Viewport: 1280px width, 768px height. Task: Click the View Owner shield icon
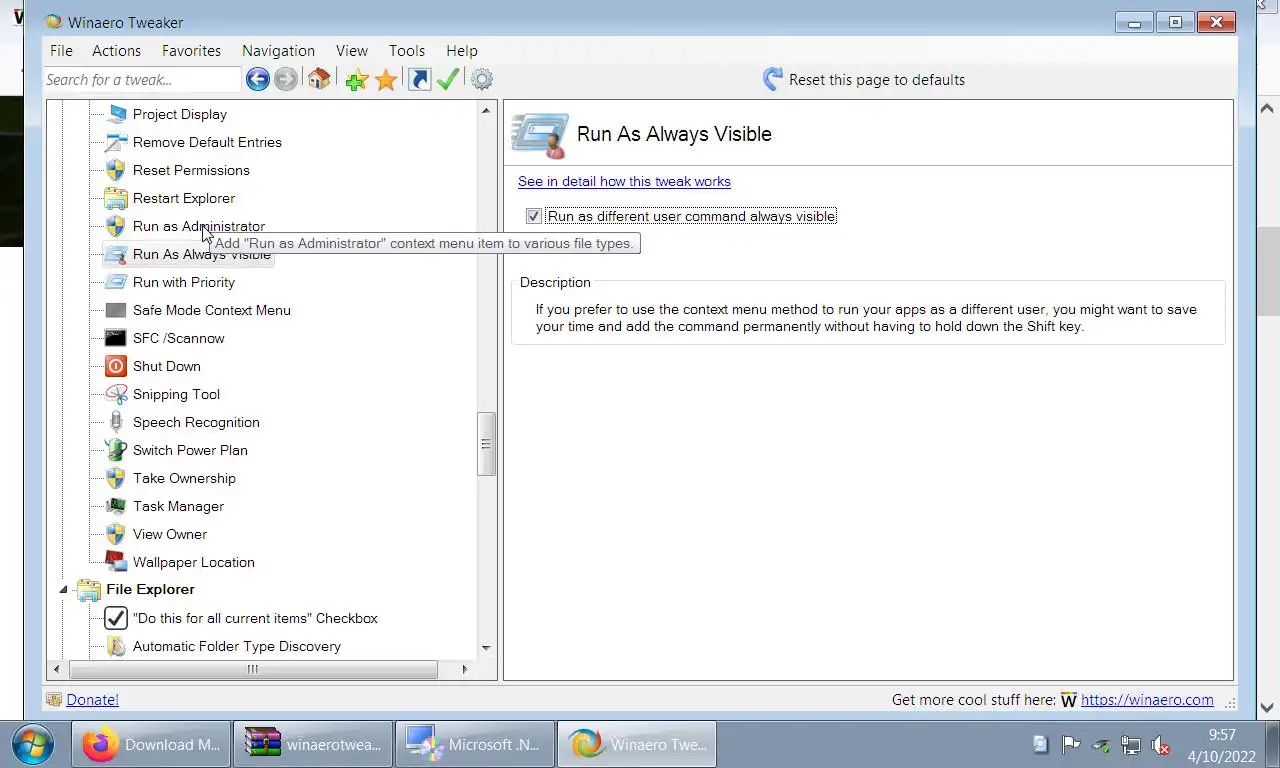(x=116, y=534)
